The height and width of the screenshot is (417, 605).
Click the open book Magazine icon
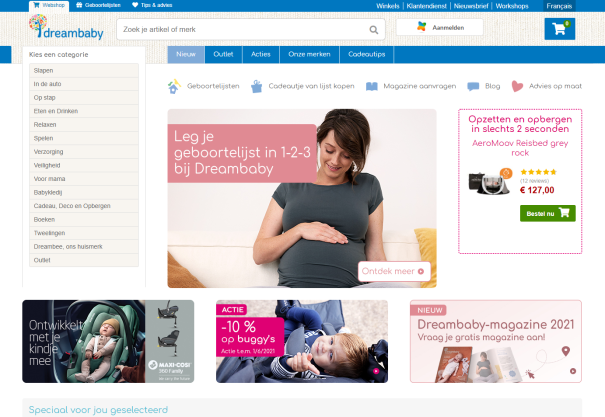pyautogui.click(x=372, y=86)
